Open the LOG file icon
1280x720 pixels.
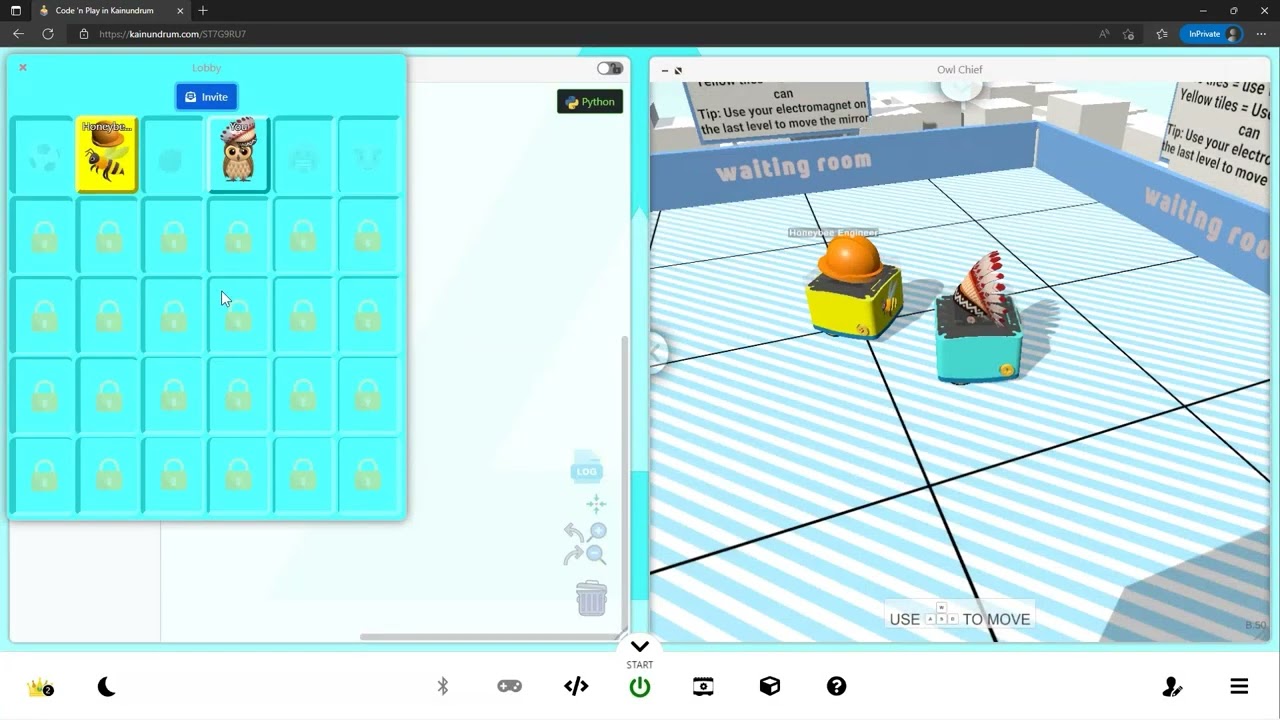tap(586, 469)
